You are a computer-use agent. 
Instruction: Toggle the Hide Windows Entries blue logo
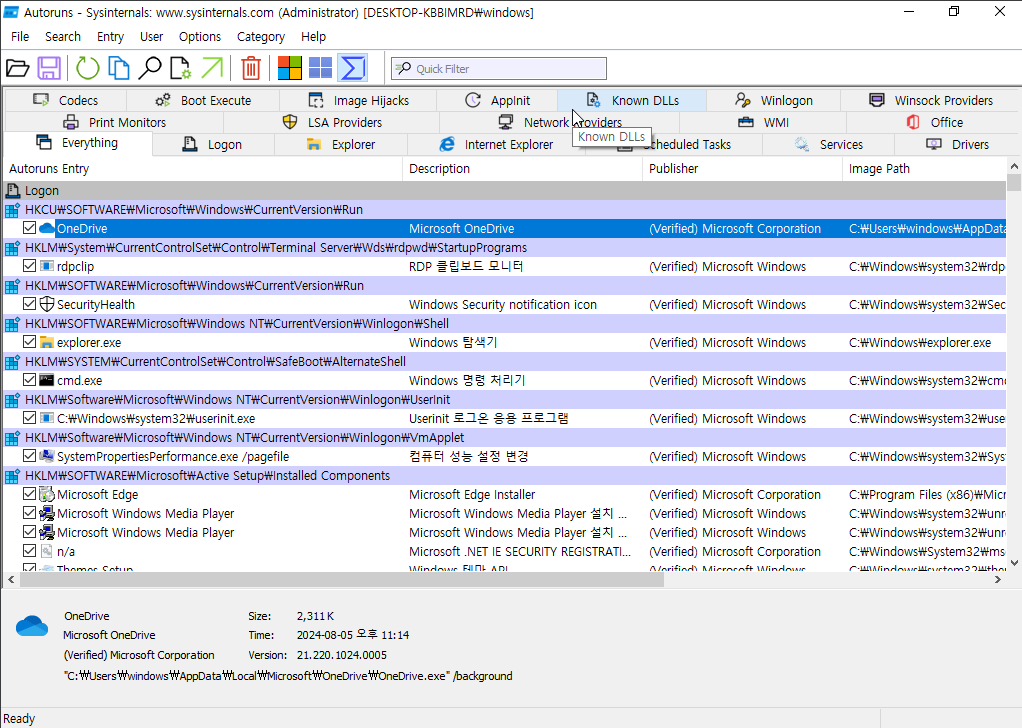[x=320, y=68]
